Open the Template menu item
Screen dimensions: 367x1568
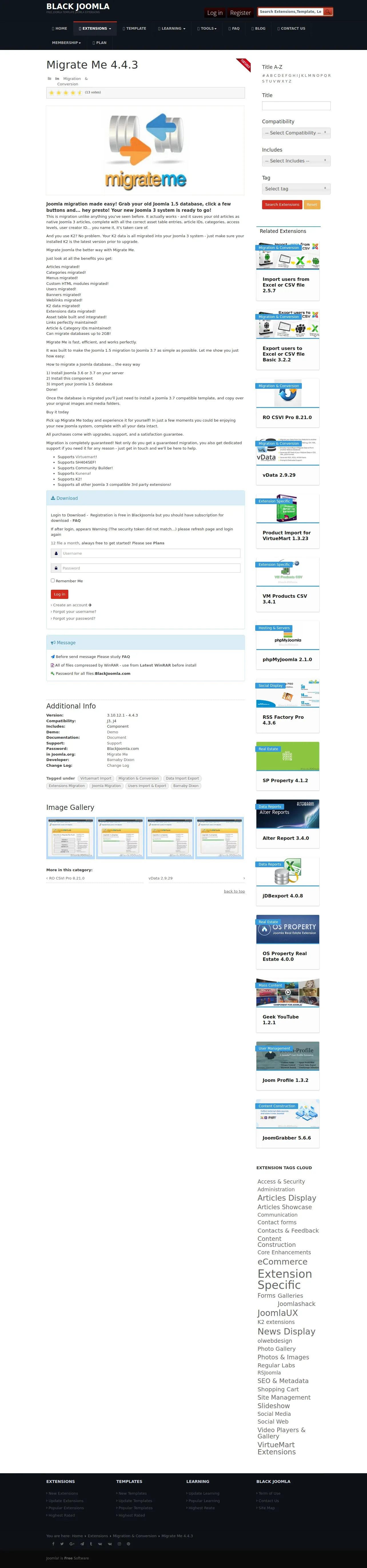pyautogui.click(x=134, y=29)
